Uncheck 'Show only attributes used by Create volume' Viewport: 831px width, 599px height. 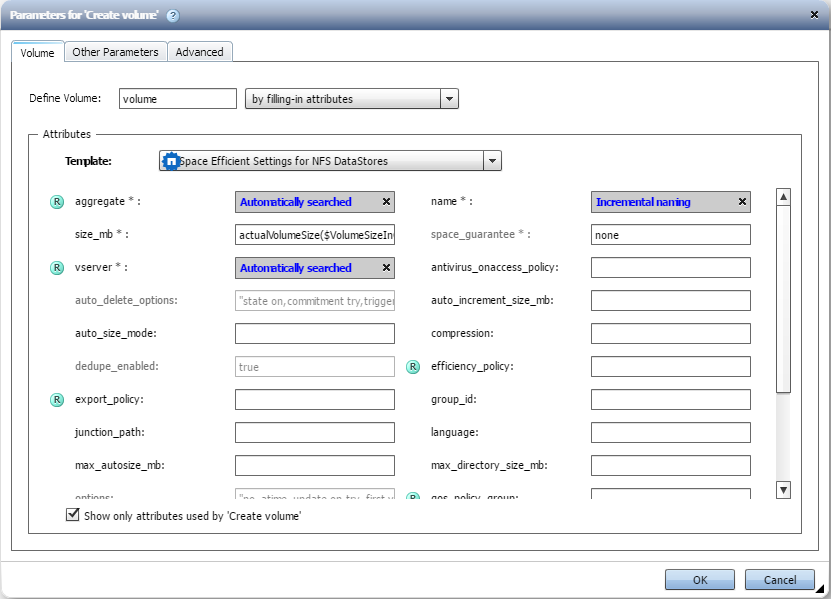click(73, 514)
